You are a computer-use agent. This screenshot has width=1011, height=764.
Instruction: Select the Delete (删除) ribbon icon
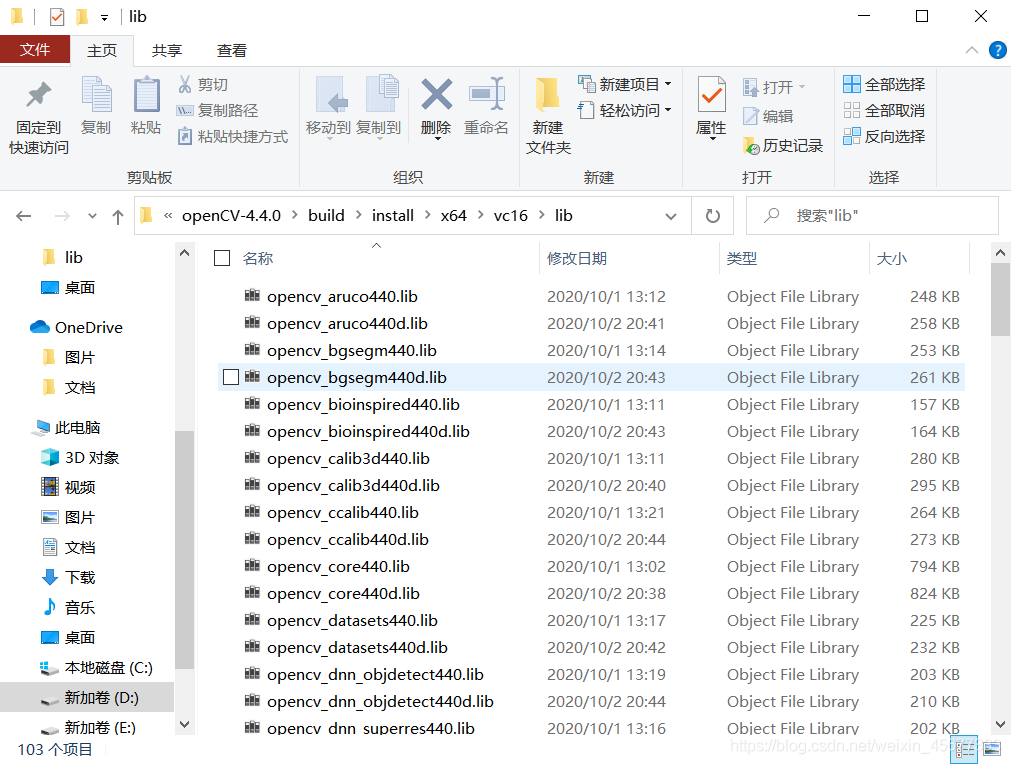[436, 105]
